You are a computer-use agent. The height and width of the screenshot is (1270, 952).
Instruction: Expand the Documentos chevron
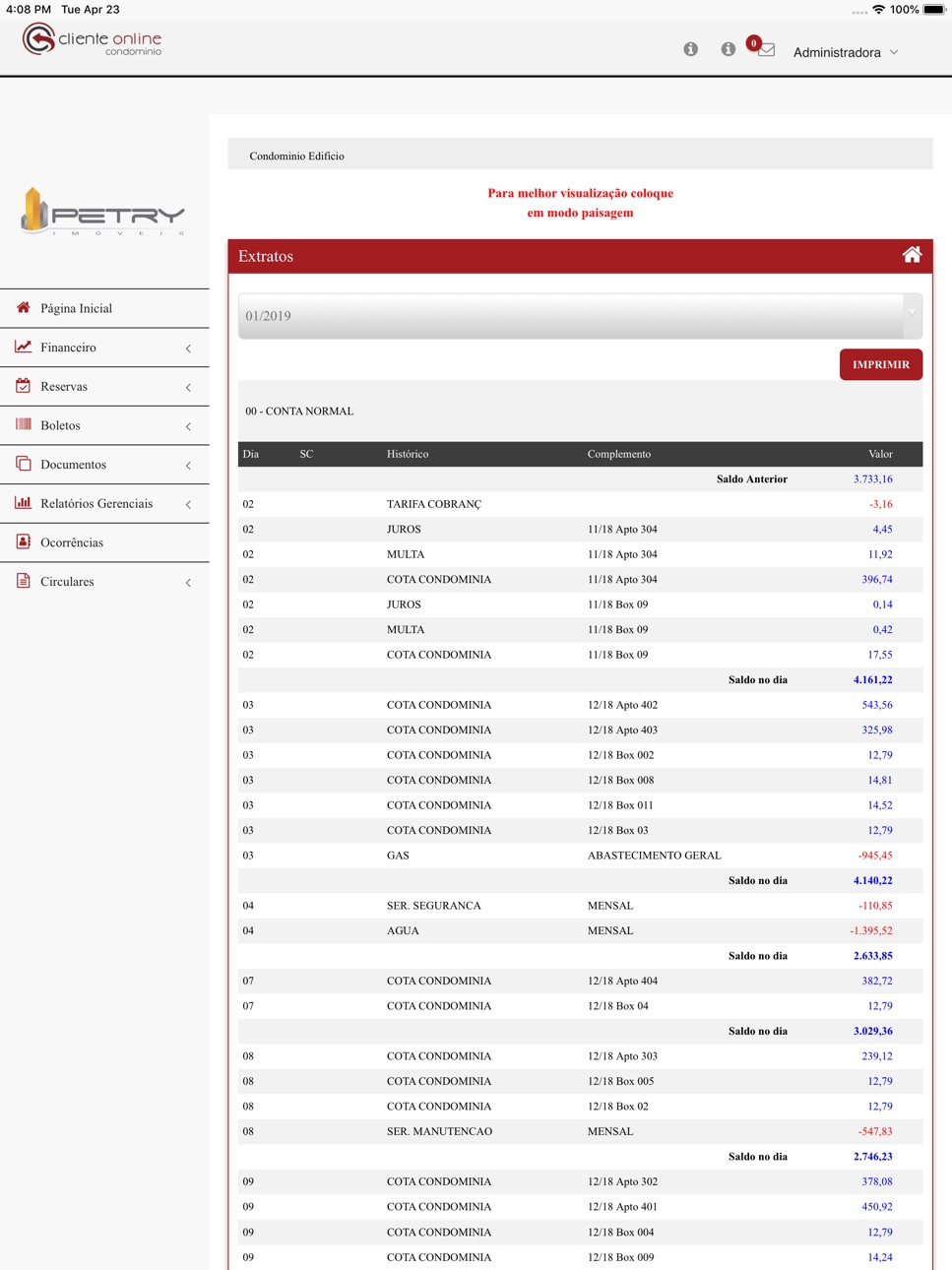pyautogui.click(x=188, y=466)
